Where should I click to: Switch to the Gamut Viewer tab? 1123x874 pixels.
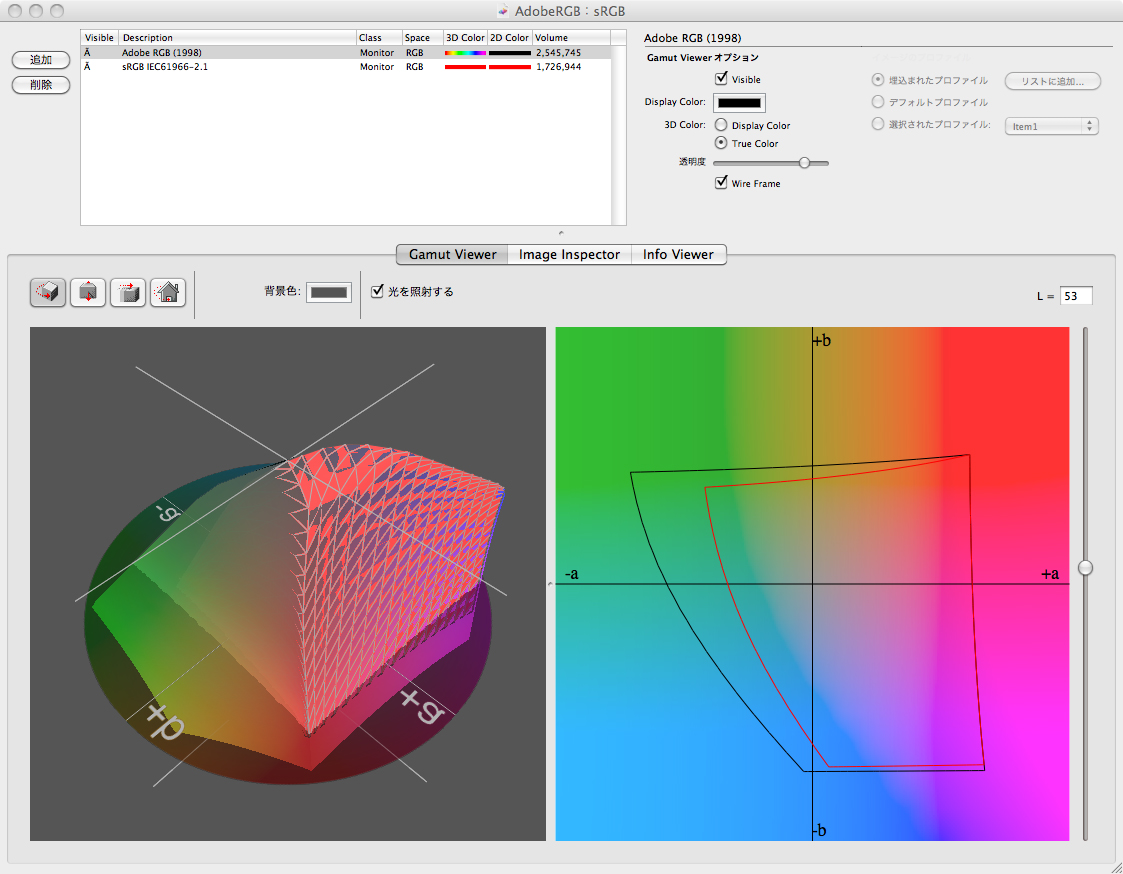click(452, 254)
